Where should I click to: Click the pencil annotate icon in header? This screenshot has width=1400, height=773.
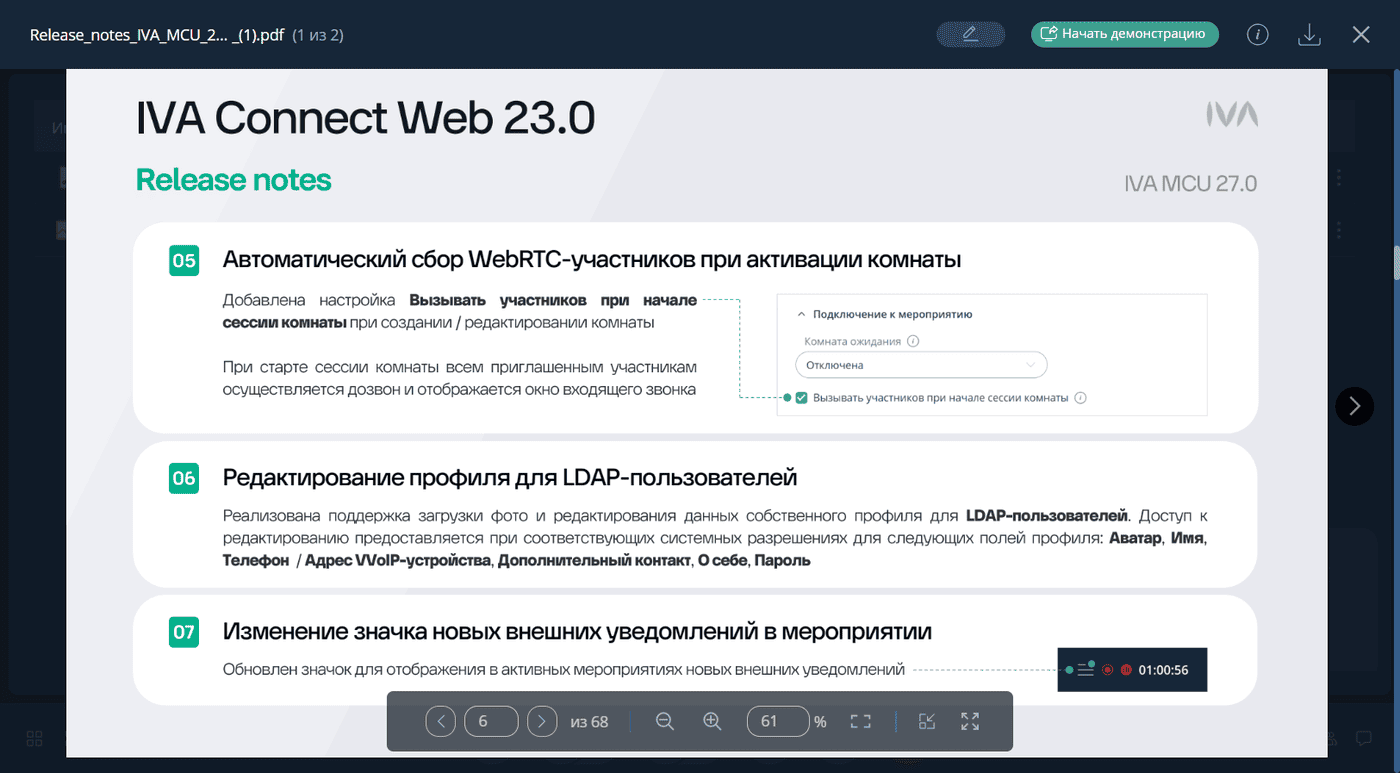(970, 34)
